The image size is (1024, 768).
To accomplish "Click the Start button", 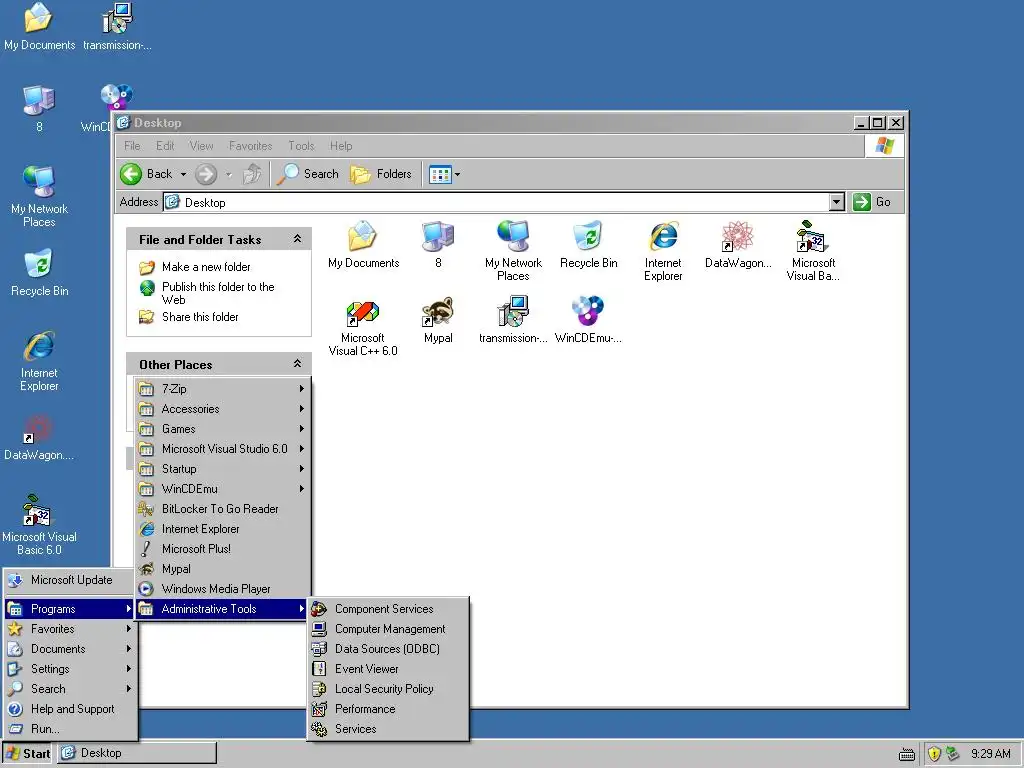I will [x=28, y=753].
